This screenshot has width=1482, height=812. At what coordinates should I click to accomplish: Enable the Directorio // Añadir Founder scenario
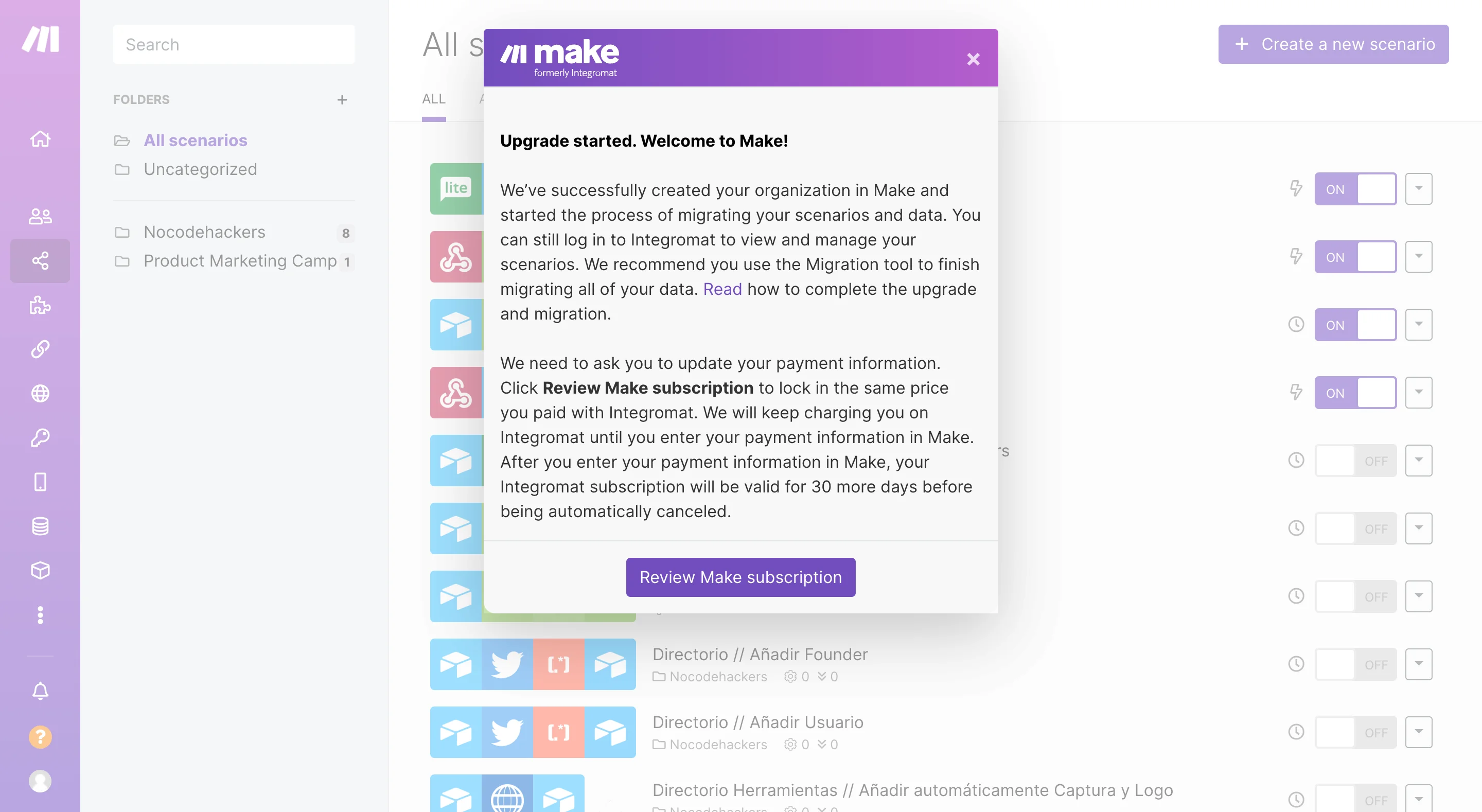[1355, 664]
